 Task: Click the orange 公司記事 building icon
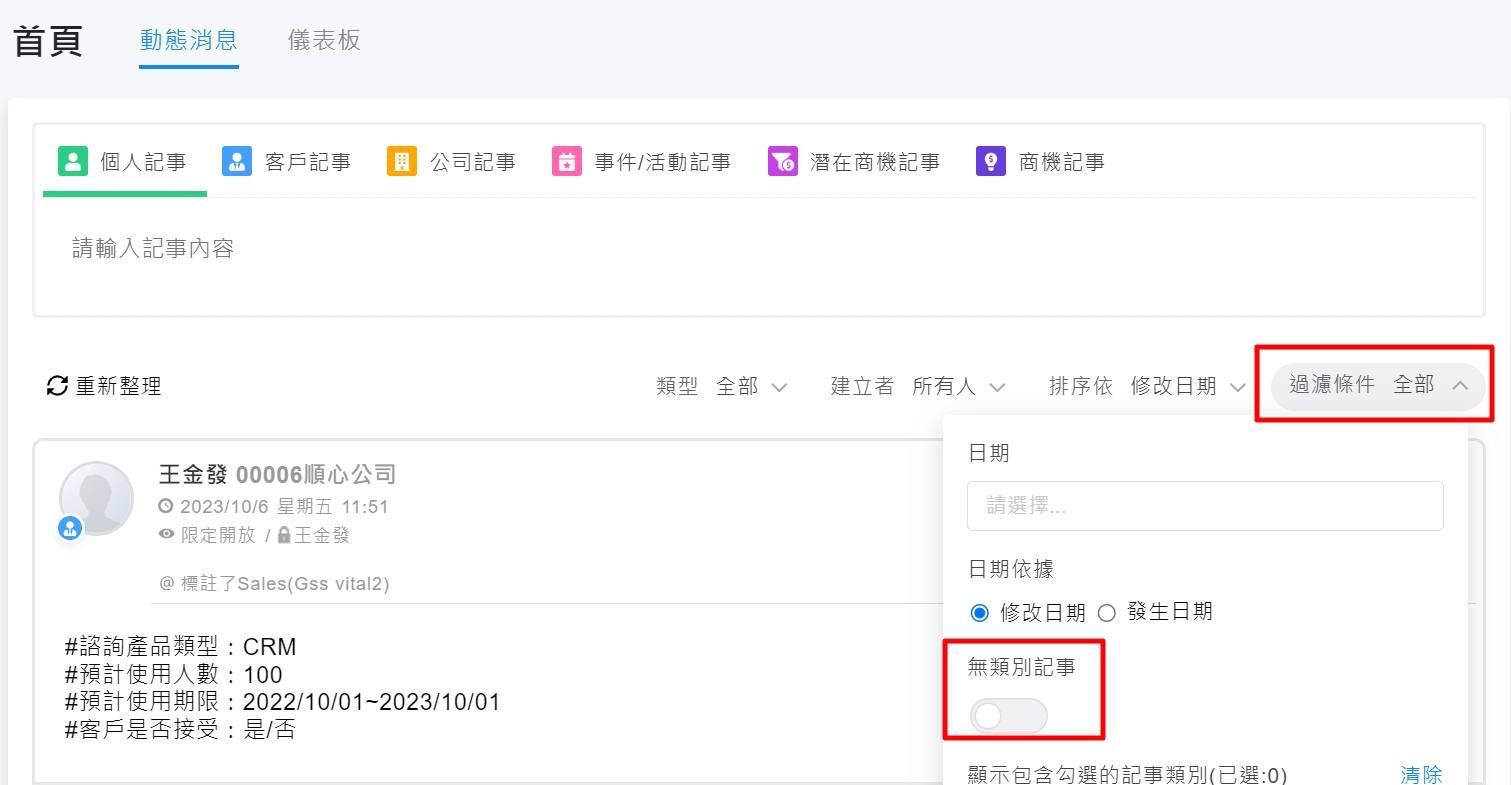coord(401,161)
